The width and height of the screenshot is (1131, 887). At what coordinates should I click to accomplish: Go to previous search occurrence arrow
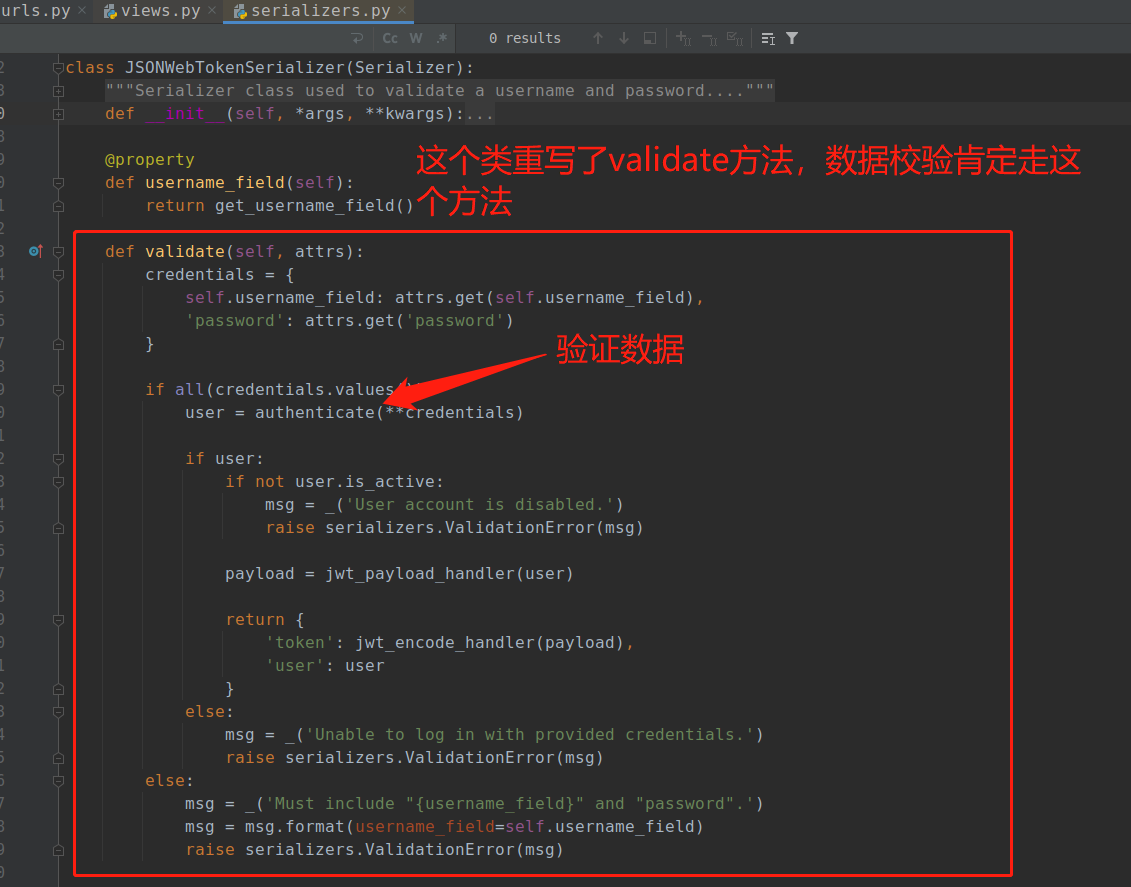tap(598, 38)
